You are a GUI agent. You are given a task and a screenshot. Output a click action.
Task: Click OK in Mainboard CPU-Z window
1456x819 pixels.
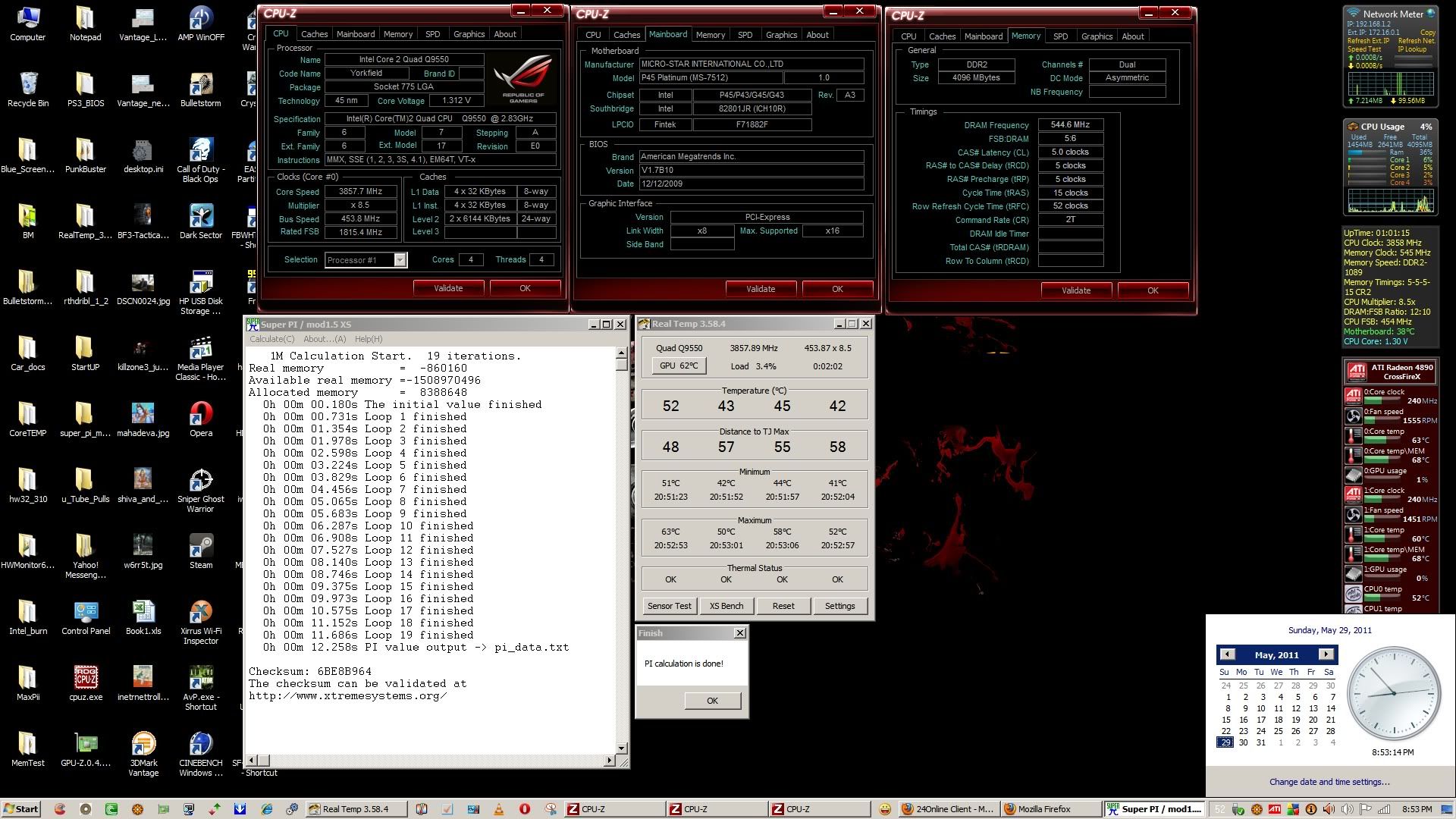click(837, 289)
